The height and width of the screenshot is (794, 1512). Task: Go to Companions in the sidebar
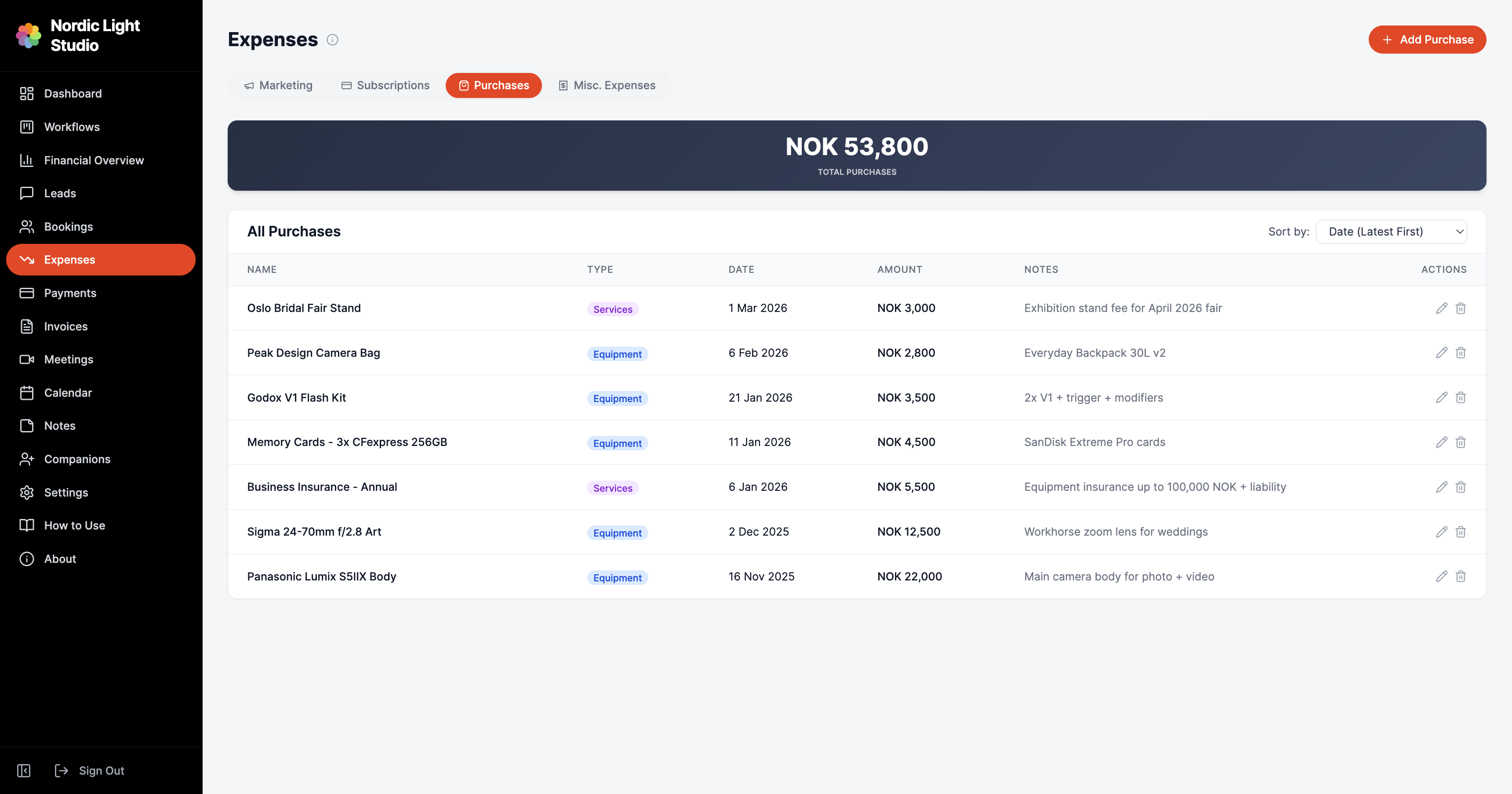tap(77, 459)
